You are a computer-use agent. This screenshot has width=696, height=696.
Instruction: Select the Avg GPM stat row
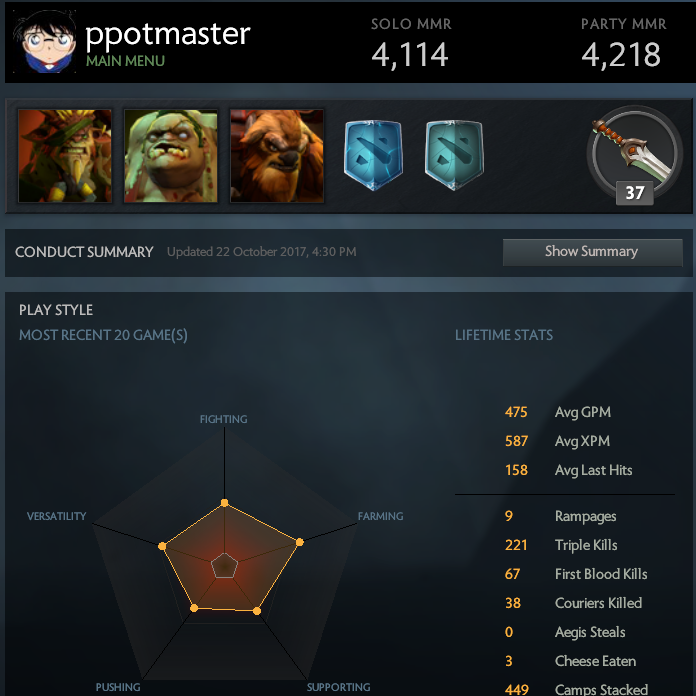pyautogui.click(x=565, y=412)
